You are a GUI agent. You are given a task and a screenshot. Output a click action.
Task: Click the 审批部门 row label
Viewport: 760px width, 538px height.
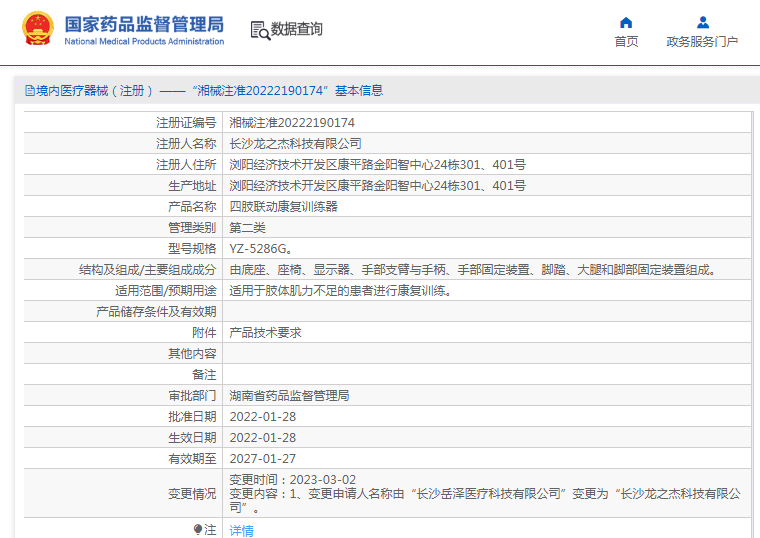coord(192,396)
